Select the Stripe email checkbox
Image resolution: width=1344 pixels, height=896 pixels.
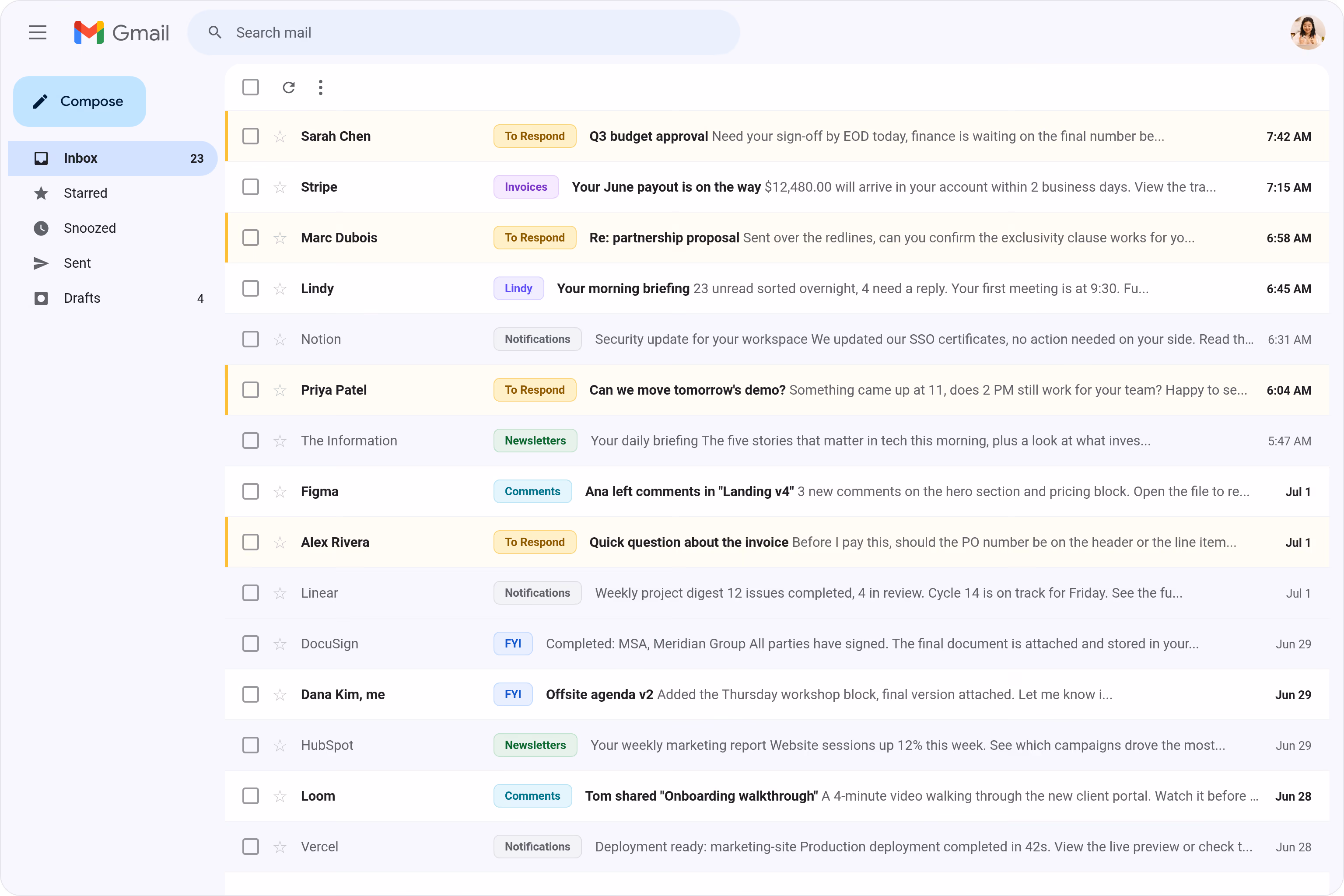coord(250,187)
